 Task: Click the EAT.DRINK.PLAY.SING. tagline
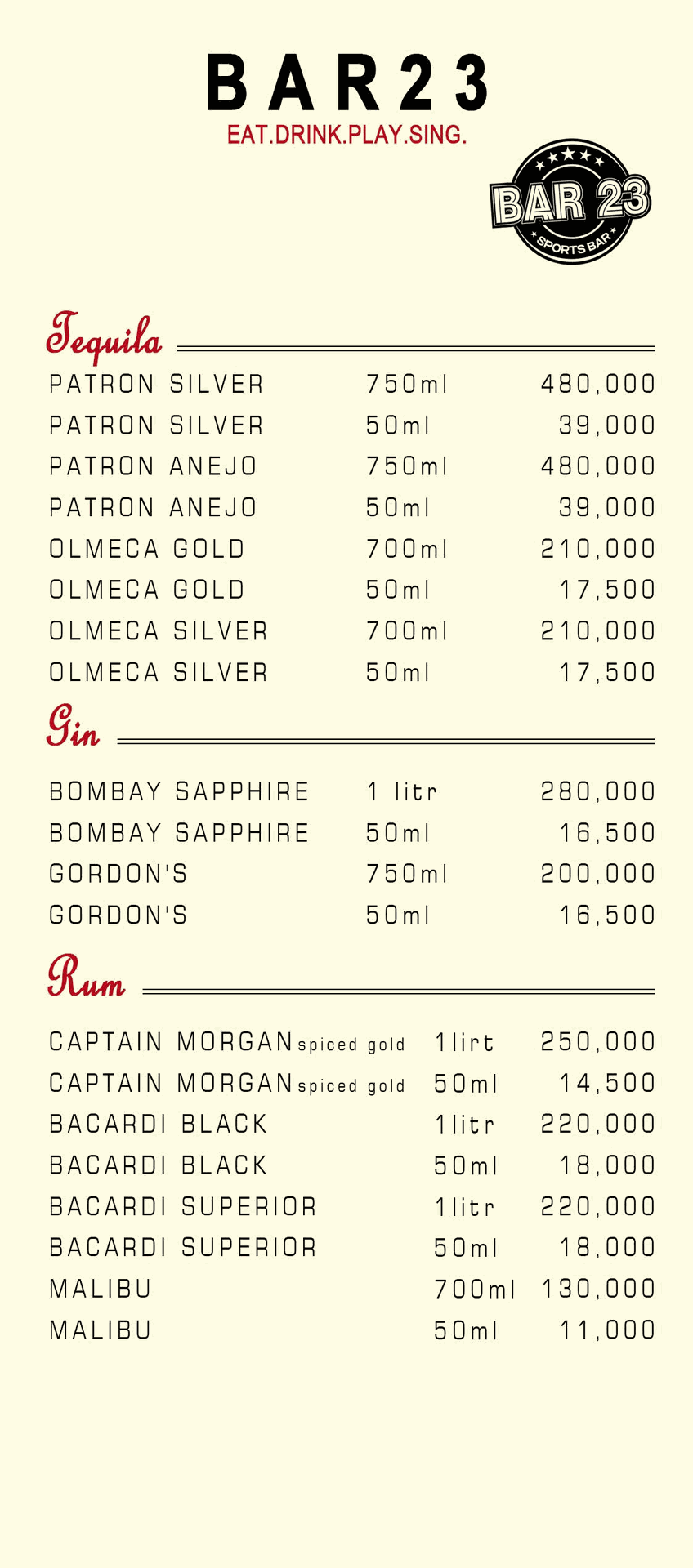tap(346, 135)
